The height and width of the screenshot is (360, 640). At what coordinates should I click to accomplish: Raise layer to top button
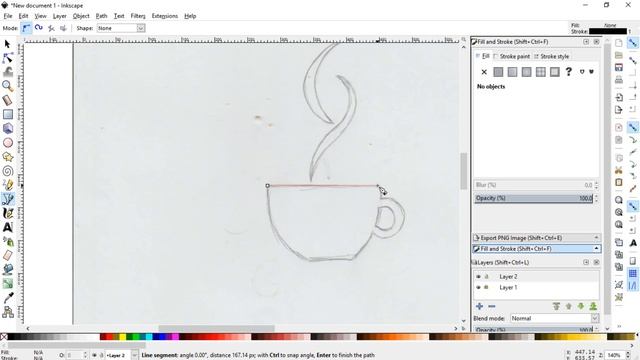556,306
